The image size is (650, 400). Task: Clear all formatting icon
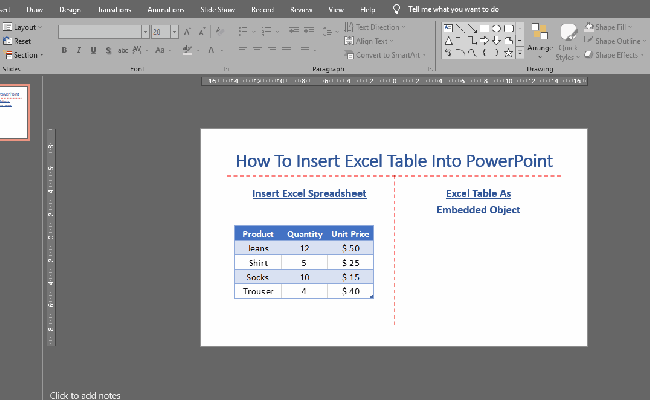pyautogui.click(x=220, y=32)
